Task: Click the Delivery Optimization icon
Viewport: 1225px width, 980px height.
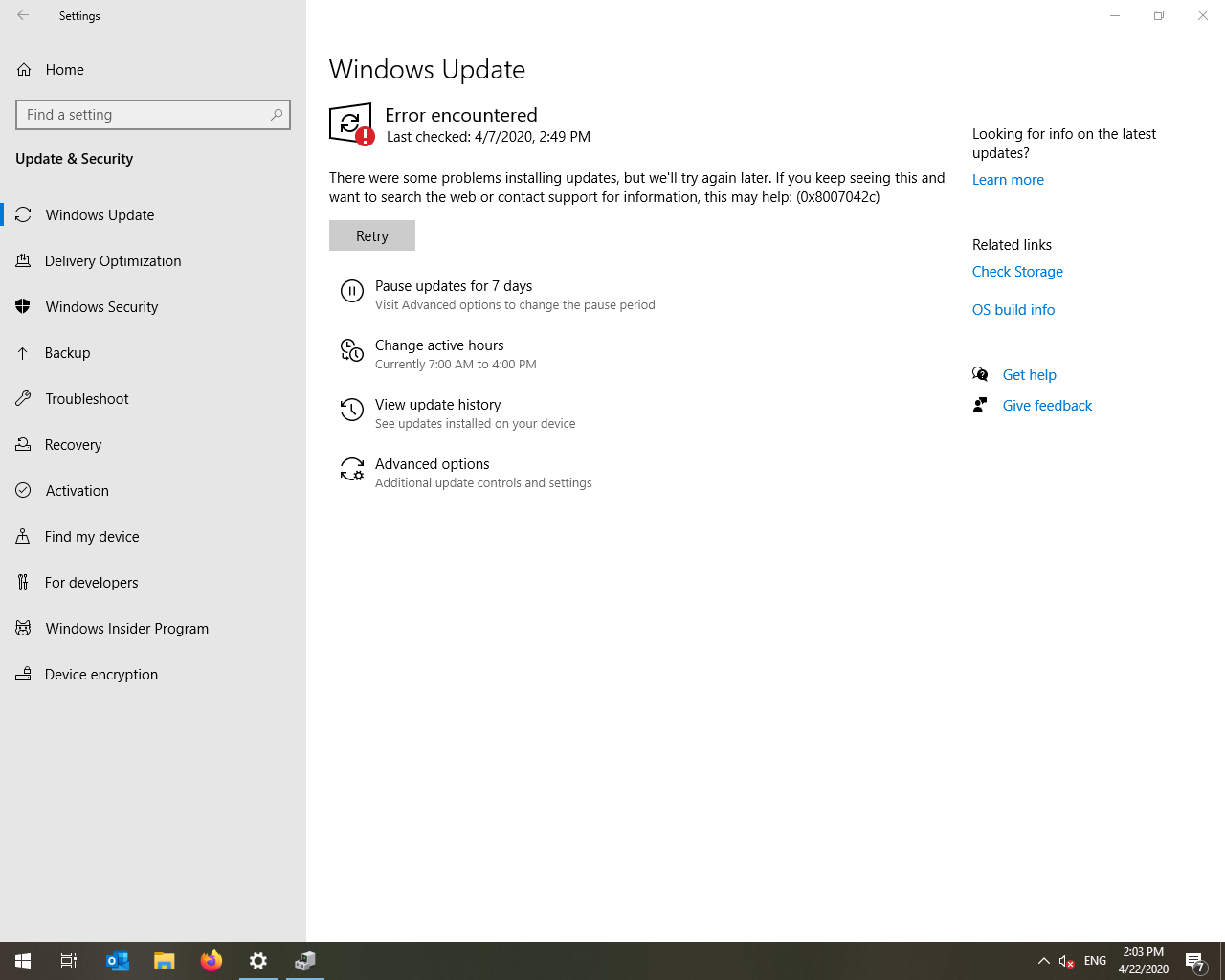Action: coord(23,260)
